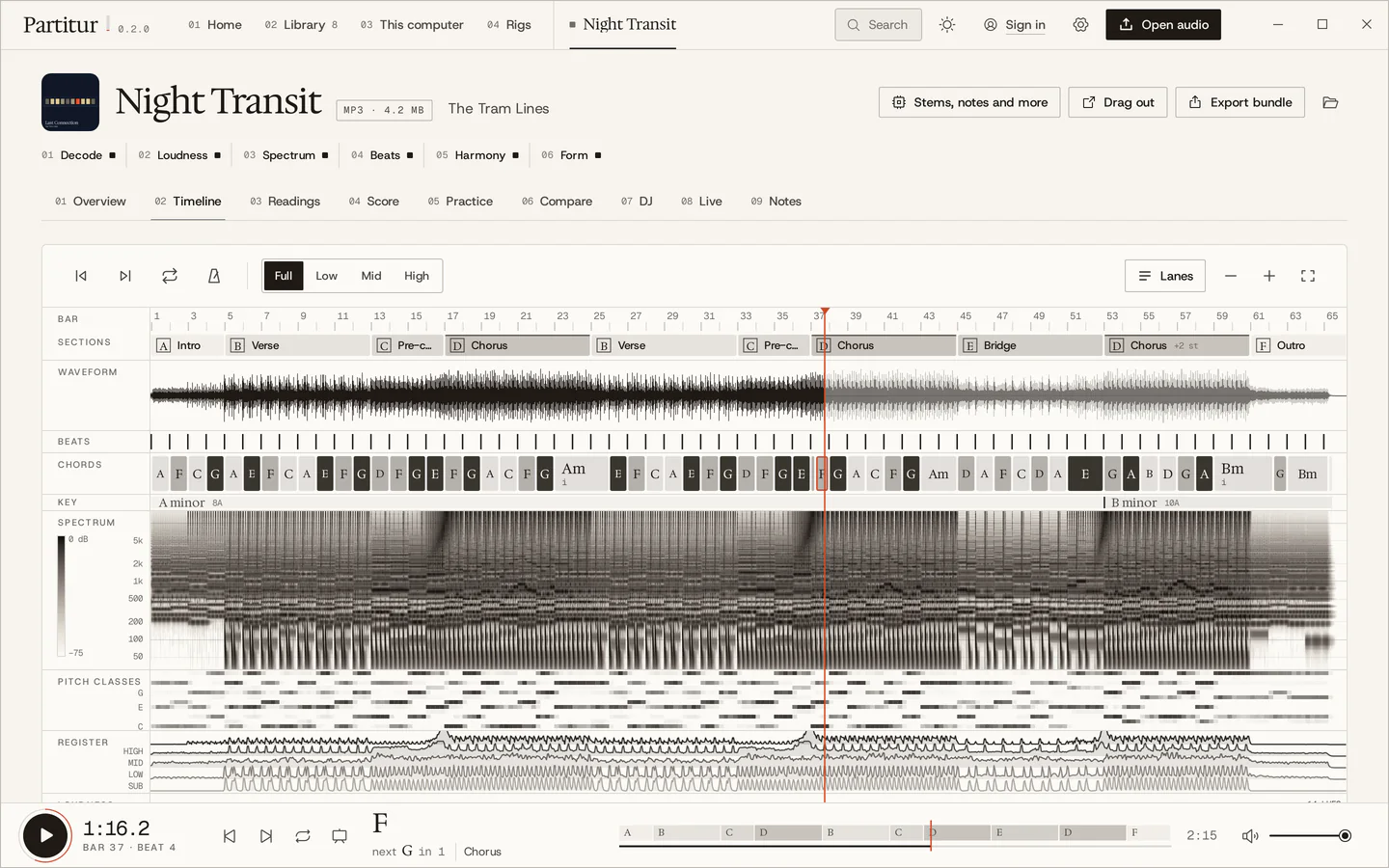This screenshot has height=868, width=1389.
Task: Select the Bridge section marker
Action: click(1030, 345)
